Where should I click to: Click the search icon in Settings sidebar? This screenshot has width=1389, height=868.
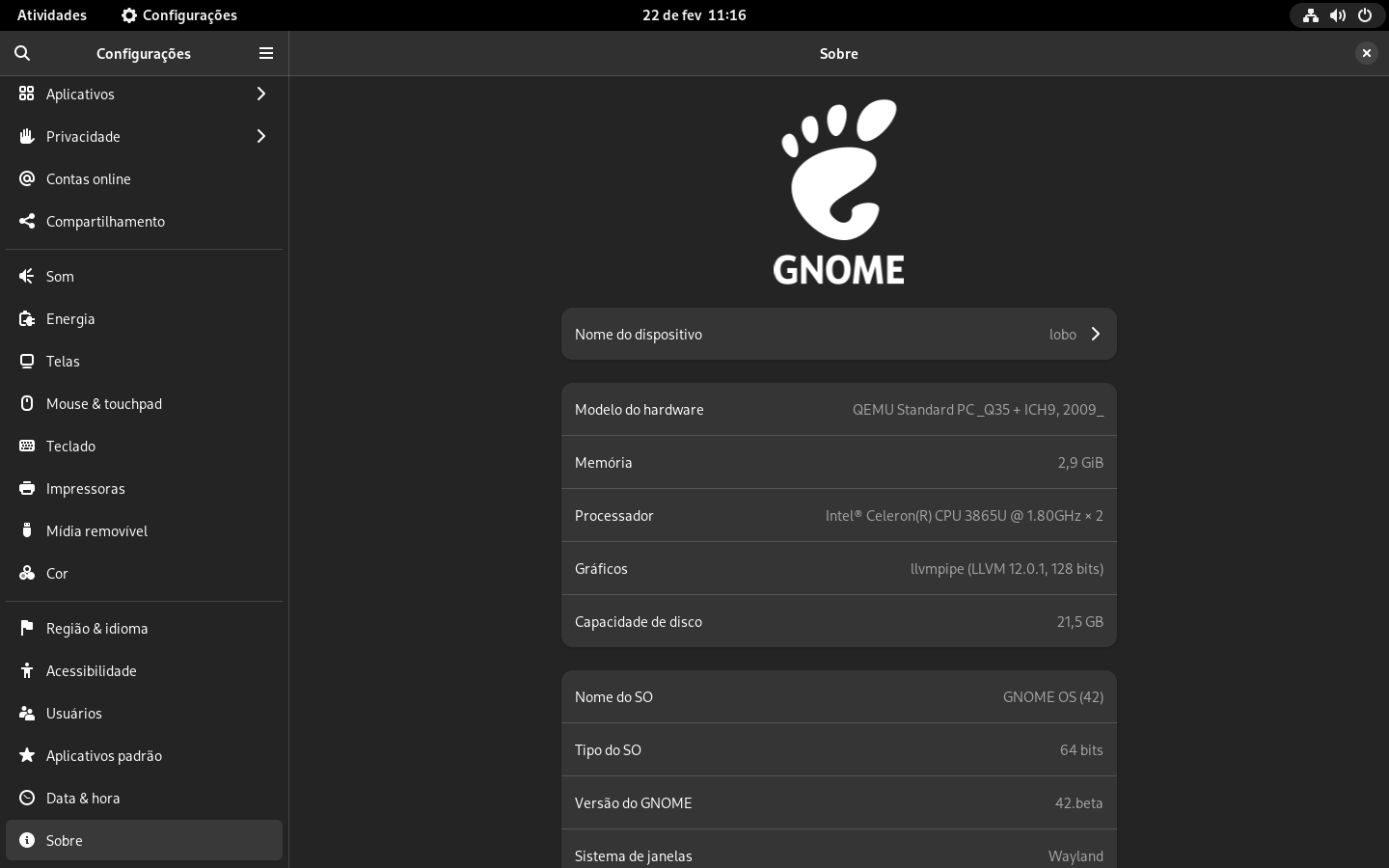point(22,53)
